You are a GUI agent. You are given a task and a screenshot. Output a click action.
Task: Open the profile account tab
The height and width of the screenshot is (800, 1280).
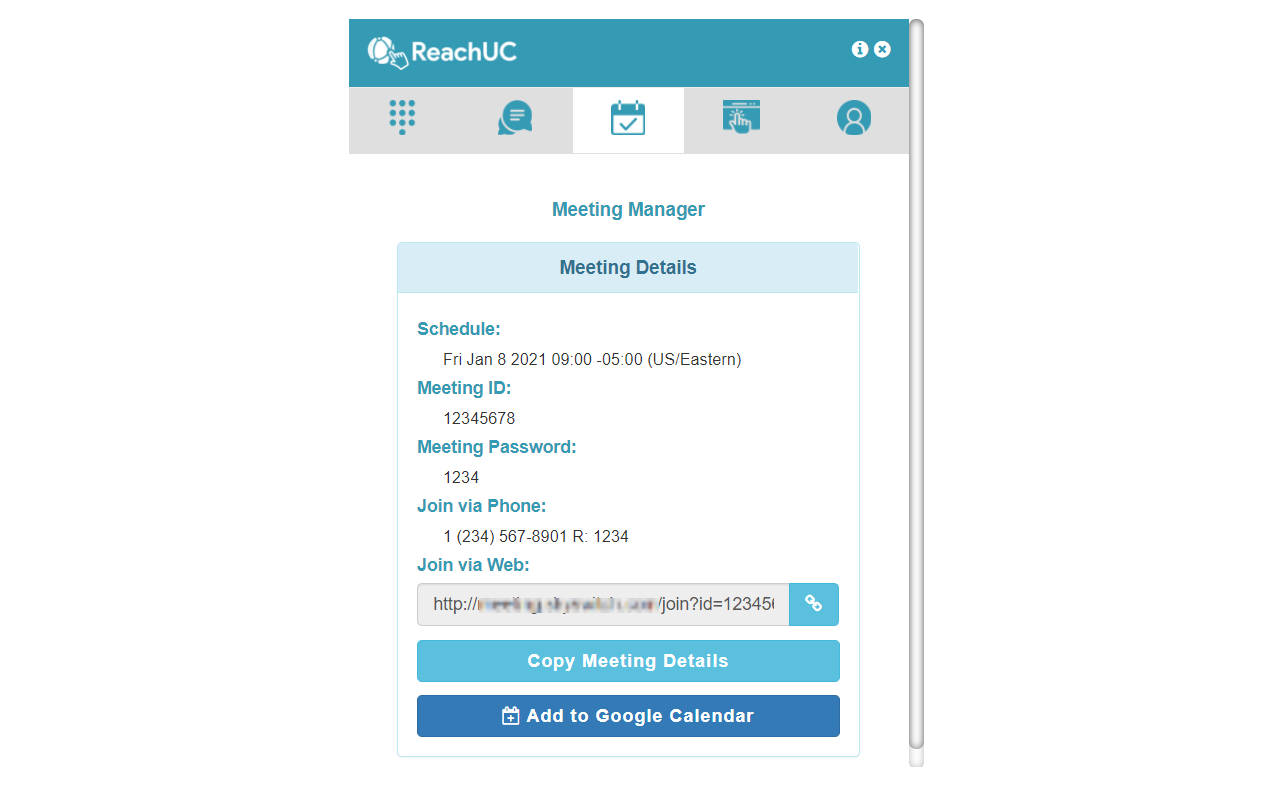(x=854, y=117)
